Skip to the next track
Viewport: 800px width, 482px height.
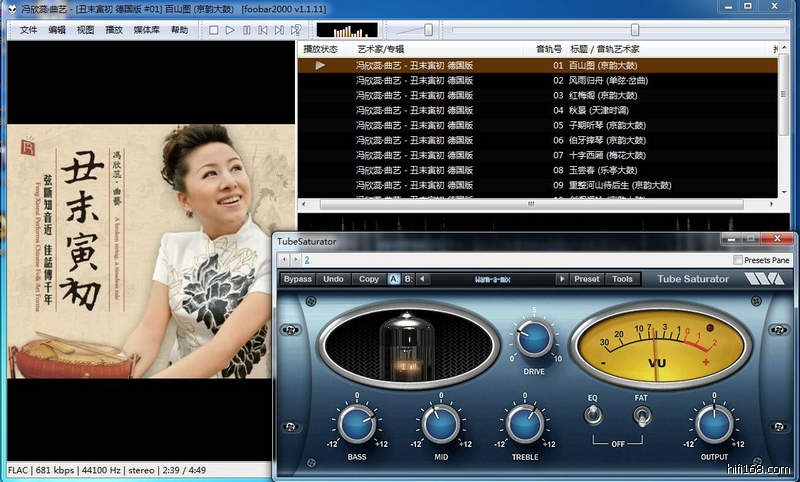click(281, 30)
